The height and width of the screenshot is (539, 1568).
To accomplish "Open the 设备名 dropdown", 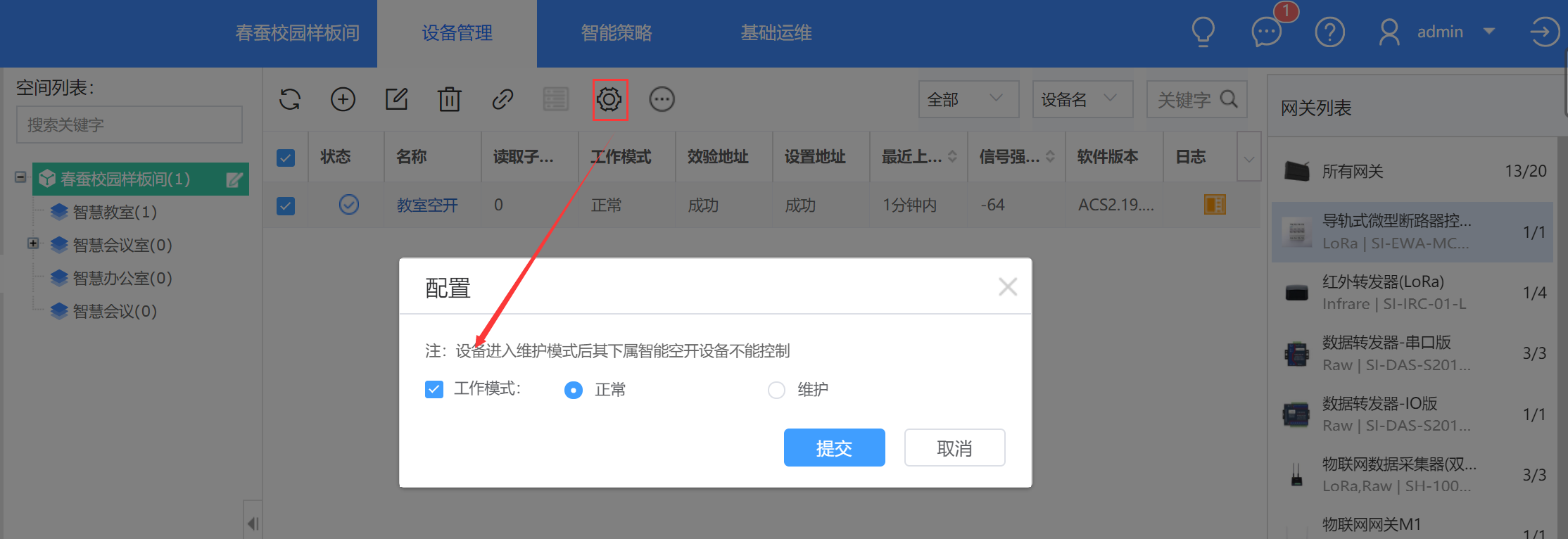I will [x=1082, y=99].
